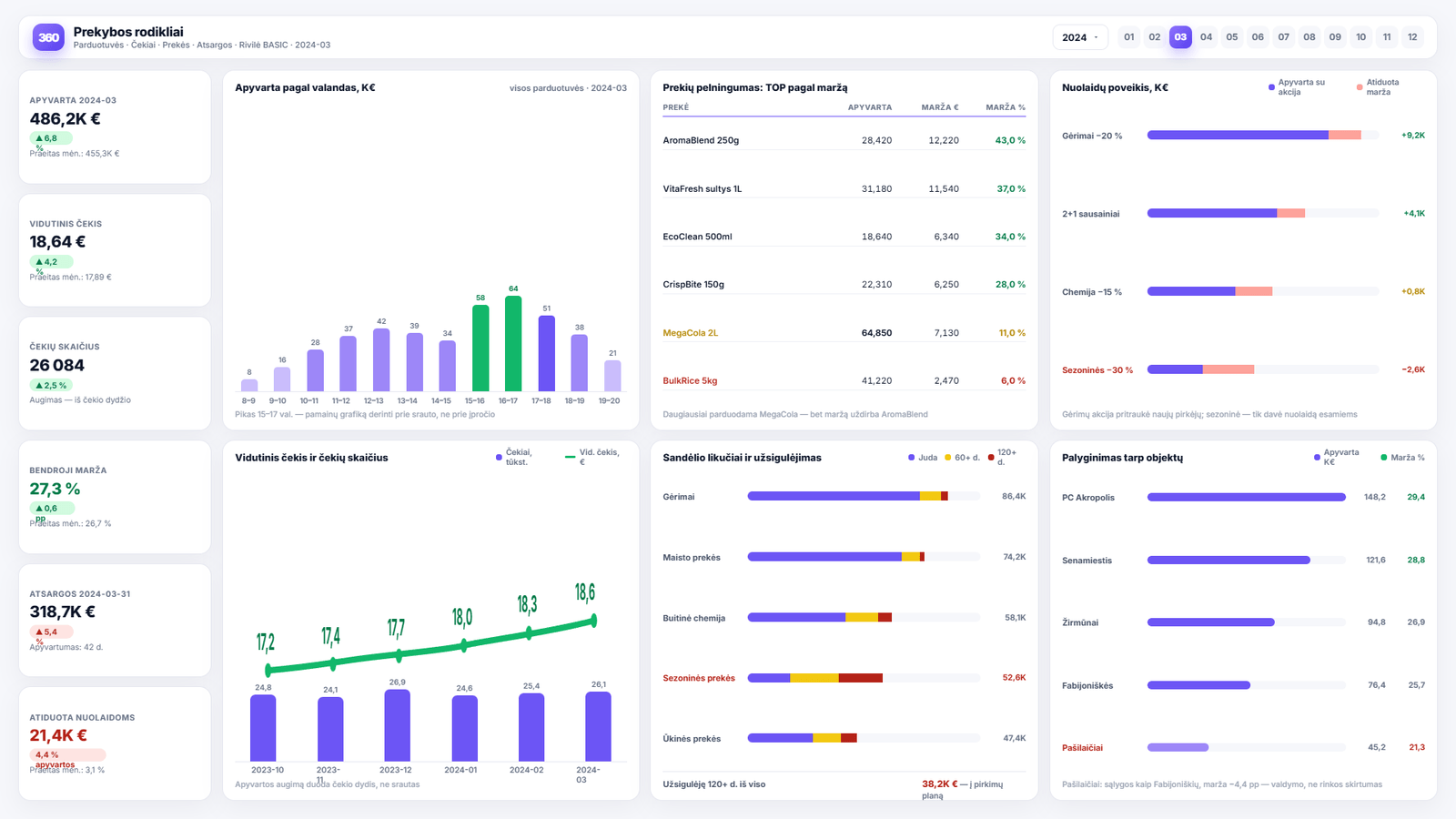Select the EcoClean 500ml row
Image resolution: width=1456 pixels, height=819 pixels.
[x=844, y=237]
